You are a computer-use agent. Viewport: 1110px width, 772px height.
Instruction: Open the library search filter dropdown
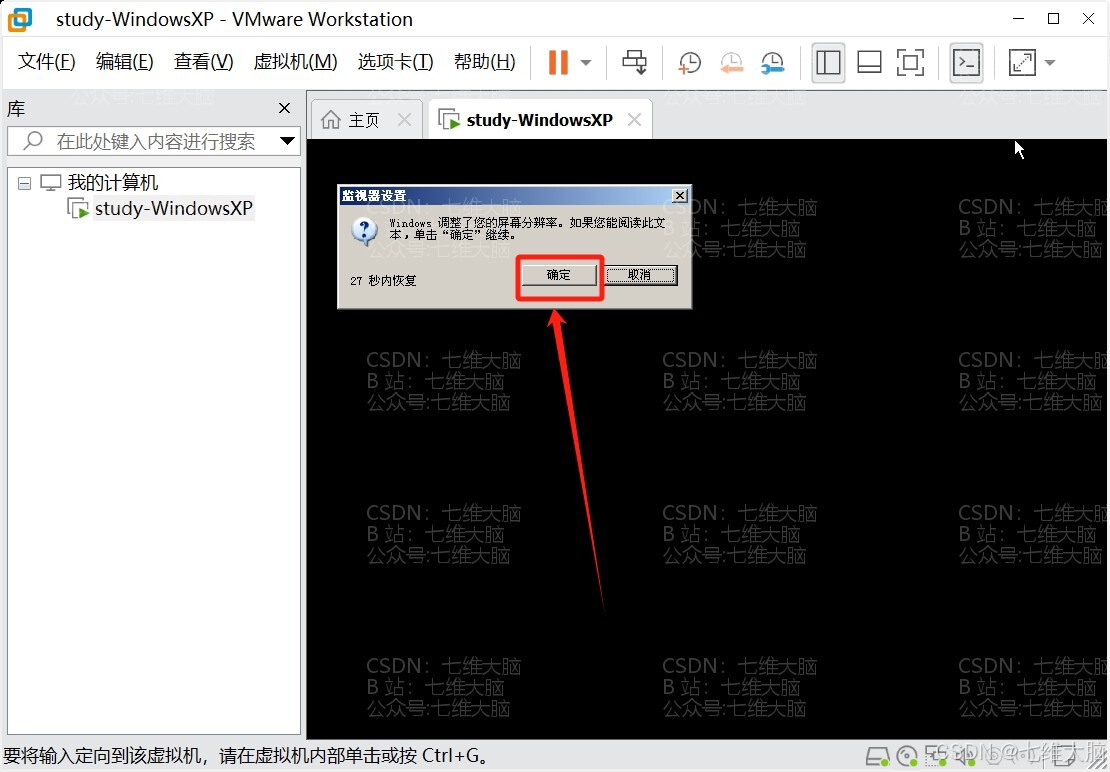point(287,141)
